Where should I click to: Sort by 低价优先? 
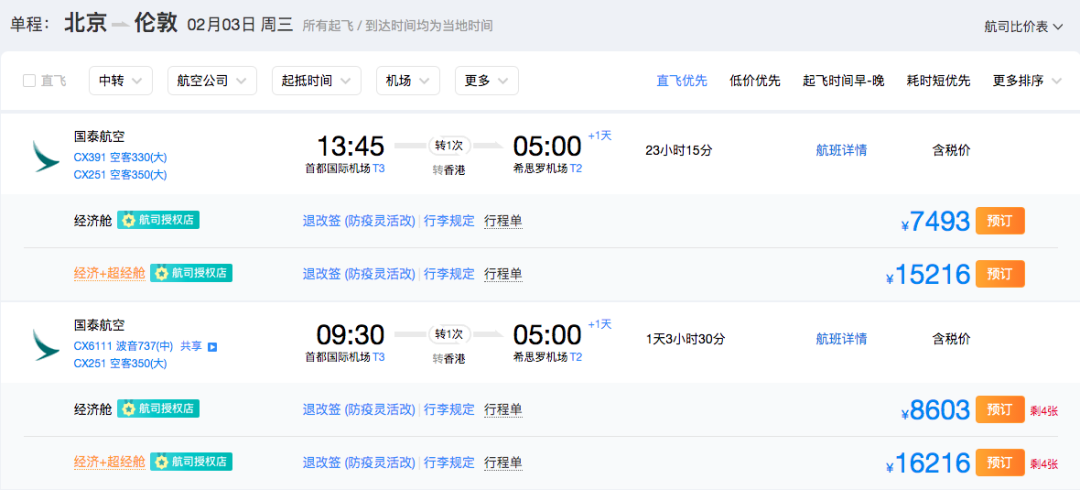point(755,81)
